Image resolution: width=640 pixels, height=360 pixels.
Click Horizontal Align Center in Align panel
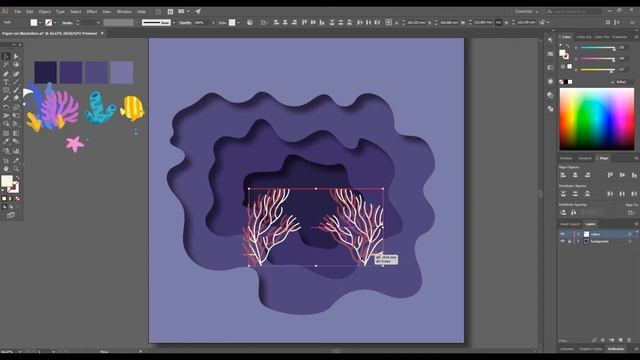[x=575, y=175]
